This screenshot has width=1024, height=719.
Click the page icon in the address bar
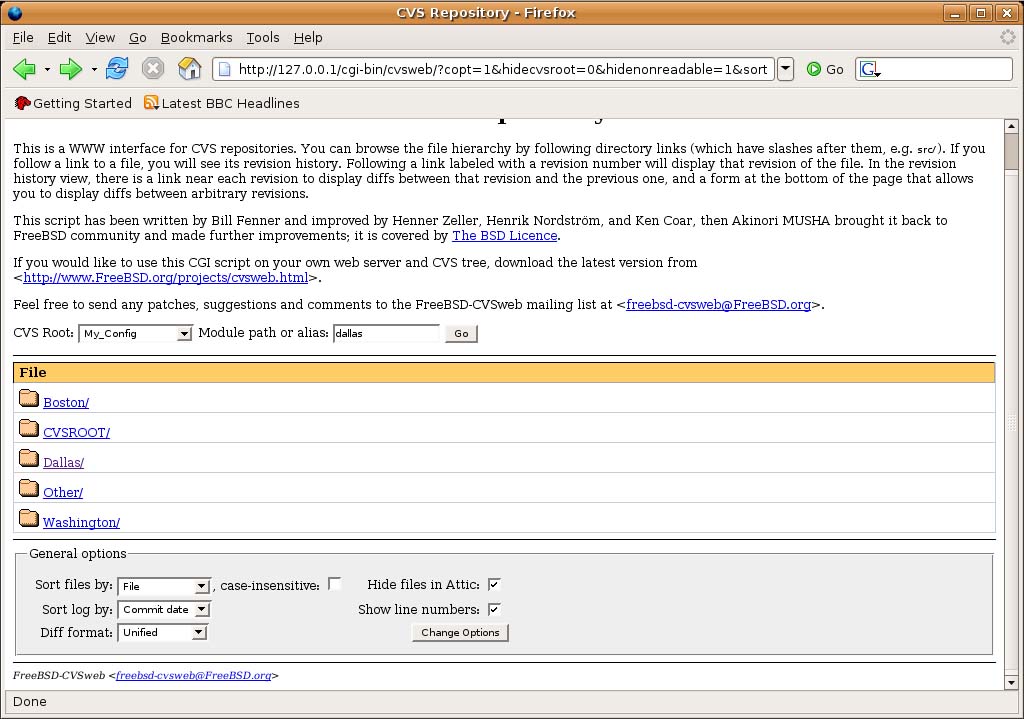224,69
